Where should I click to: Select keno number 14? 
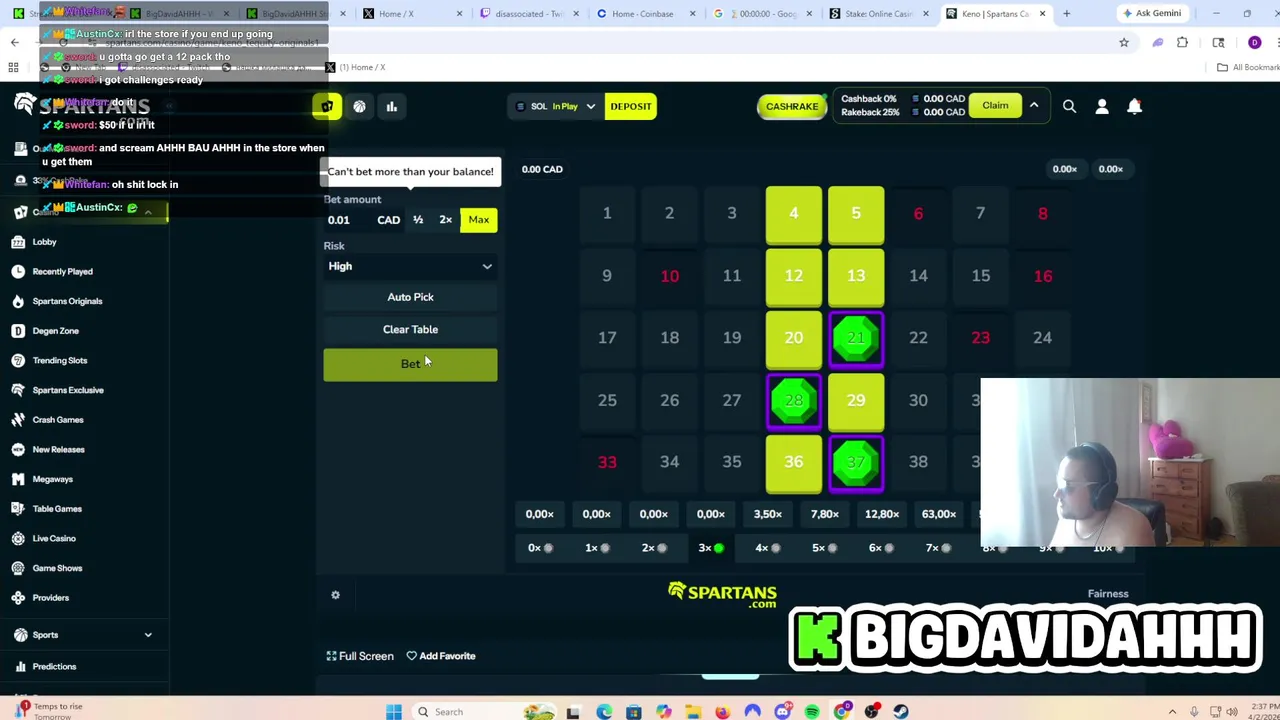pos(918,276)
